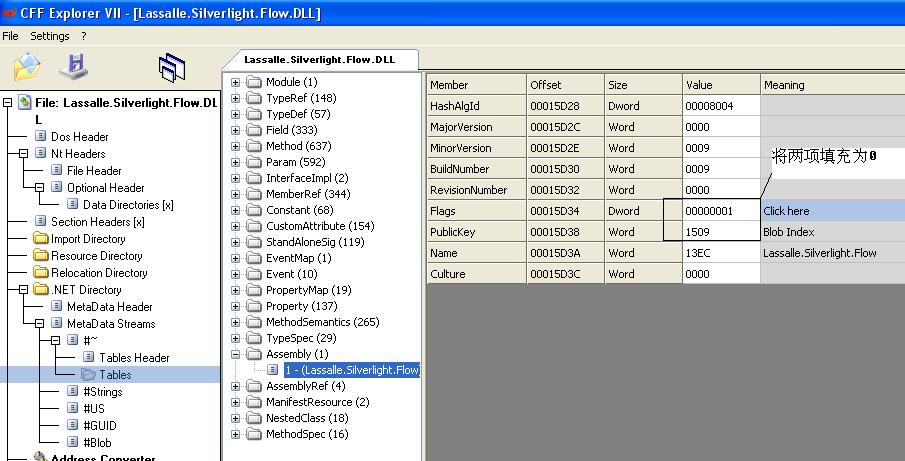Screen dimensions: 905x461
Task: Expand the TypeDef (57) table folder
Action: (x=235, y=114)
